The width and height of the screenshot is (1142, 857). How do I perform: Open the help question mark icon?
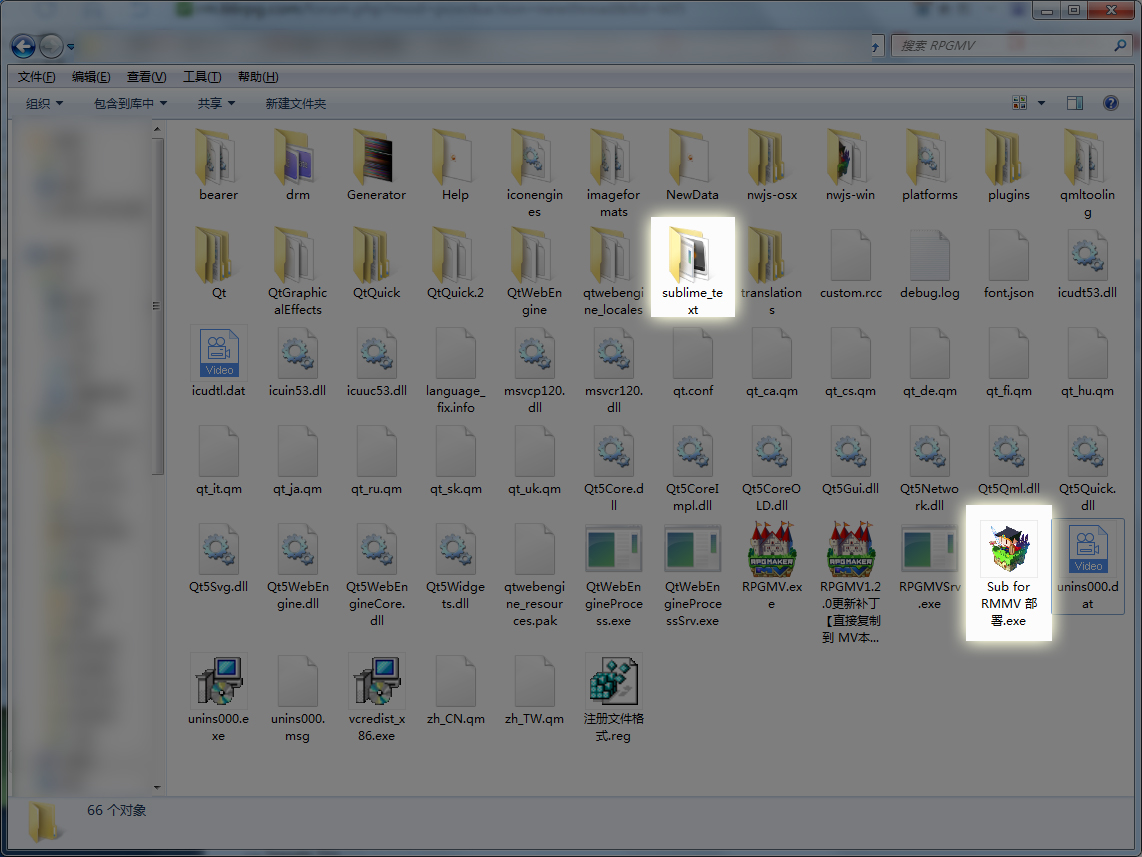pos(1111,103)
